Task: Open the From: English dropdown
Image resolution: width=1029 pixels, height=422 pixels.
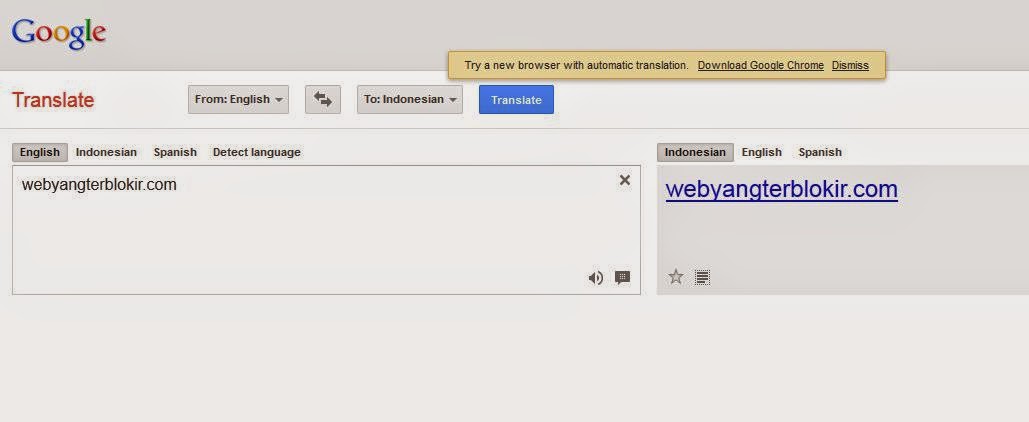Action: (238, 100)
